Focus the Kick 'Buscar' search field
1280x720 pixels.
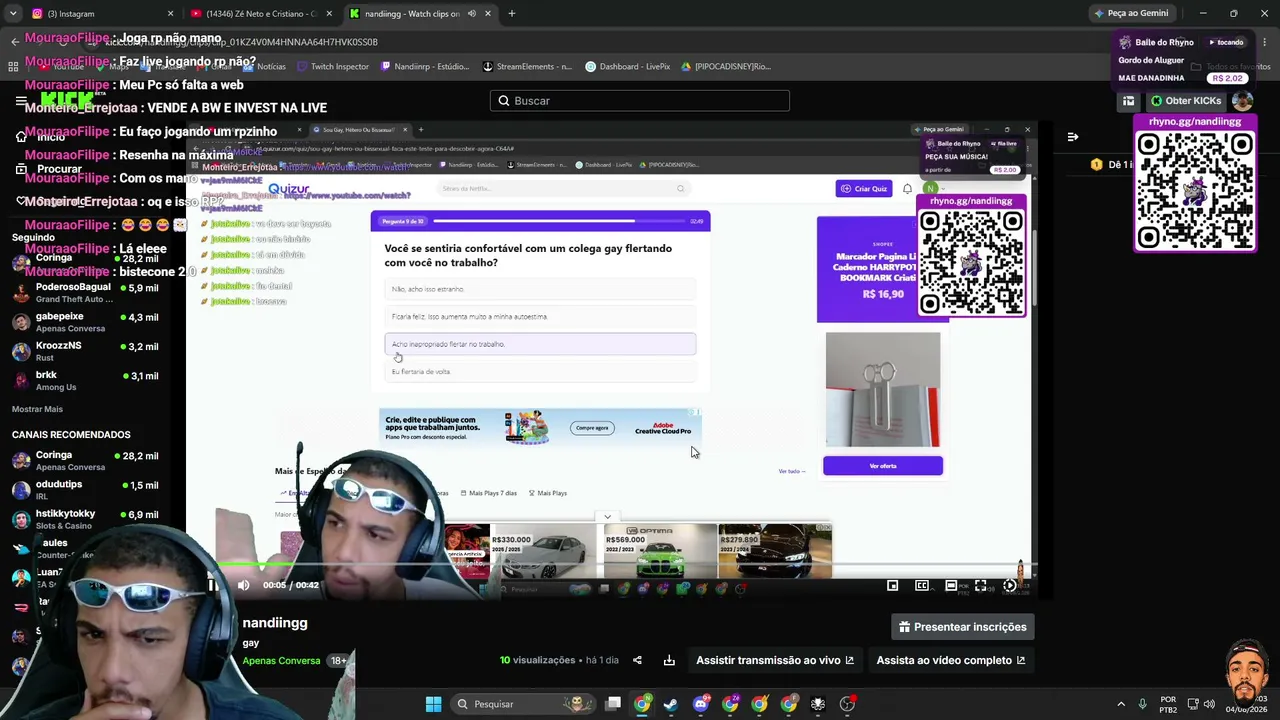pyautogui.click(x=640, y=101)
